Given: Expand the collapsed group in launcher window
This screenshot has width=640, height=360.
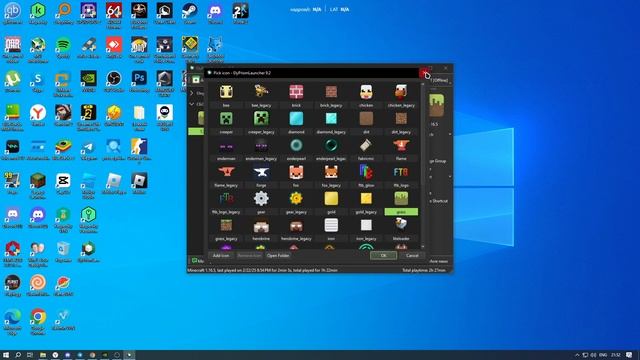Looking at the screenshot, I should [192, 93].
